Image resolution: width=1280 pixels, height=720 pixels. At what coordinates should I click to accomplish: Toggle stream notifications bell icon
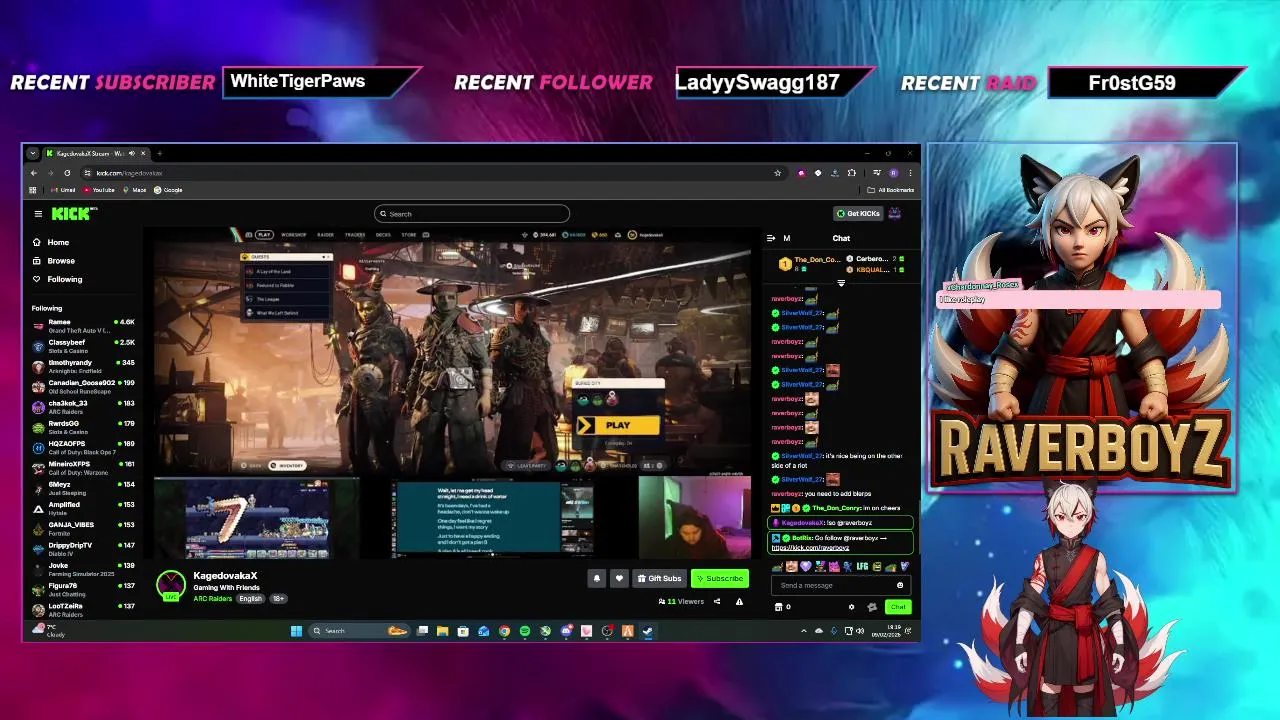(597, 578)
